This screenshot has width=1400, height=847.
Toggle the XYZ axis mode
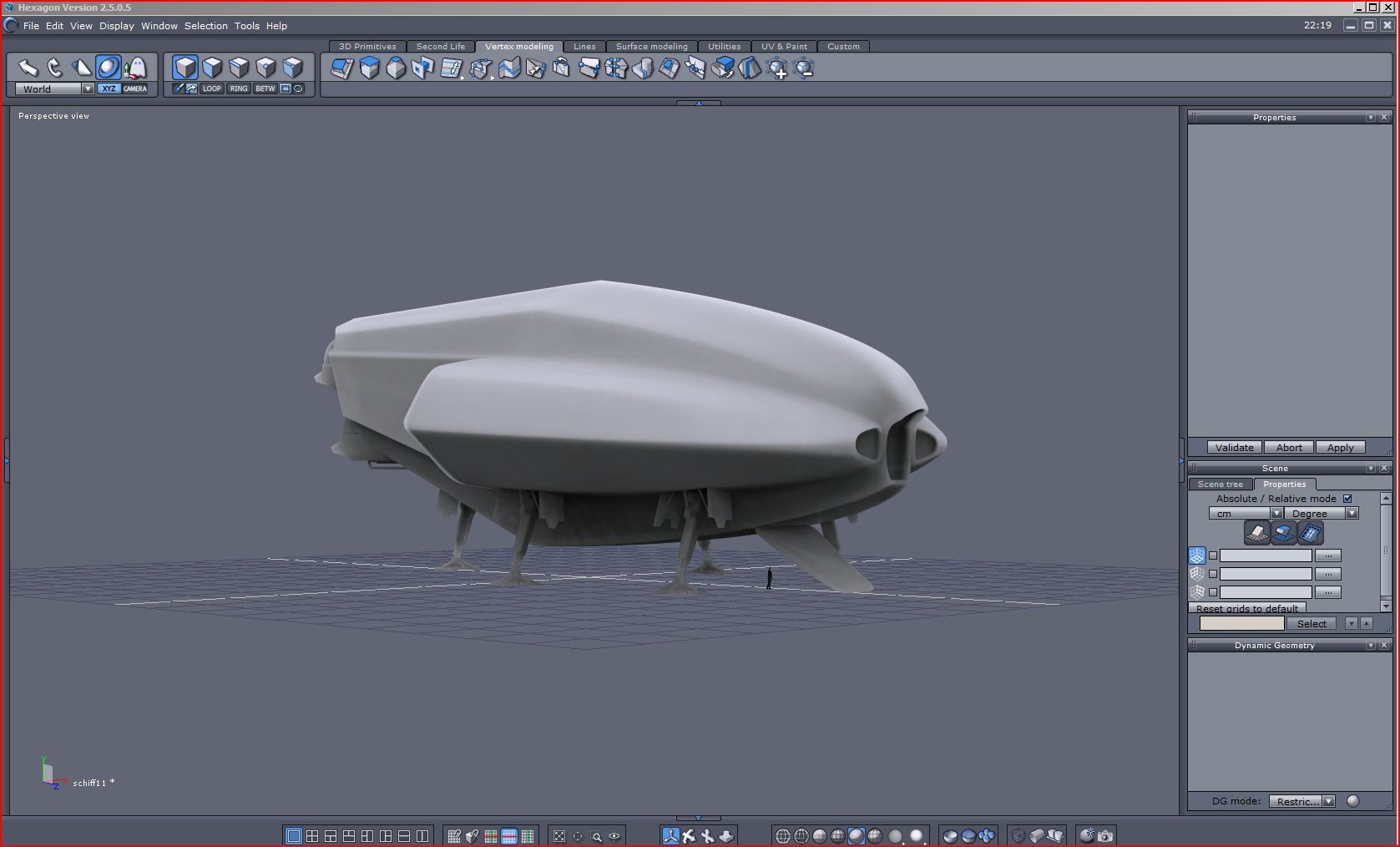tap(109, 89)
